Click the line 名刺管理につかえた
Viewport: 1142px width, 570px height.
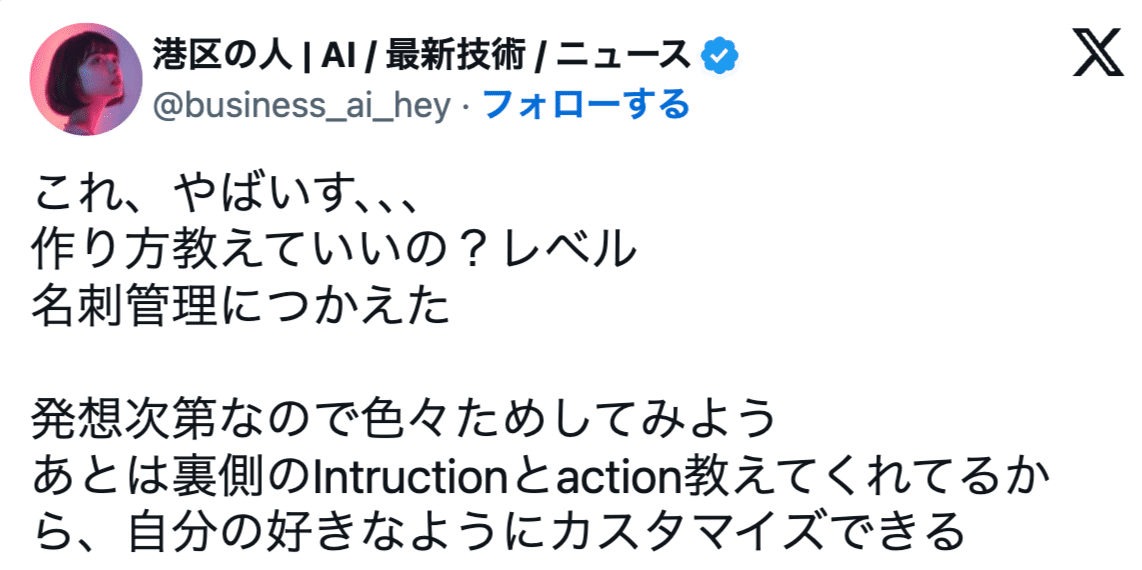click(x=242, y=309)
